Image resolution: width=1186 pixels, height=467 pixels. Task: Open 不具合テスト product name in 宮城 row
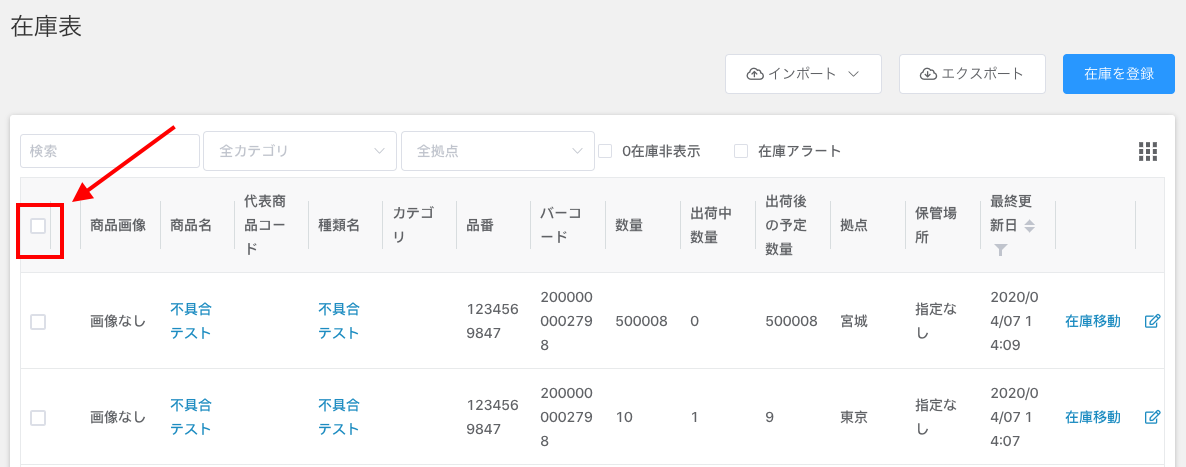(191, 321)
